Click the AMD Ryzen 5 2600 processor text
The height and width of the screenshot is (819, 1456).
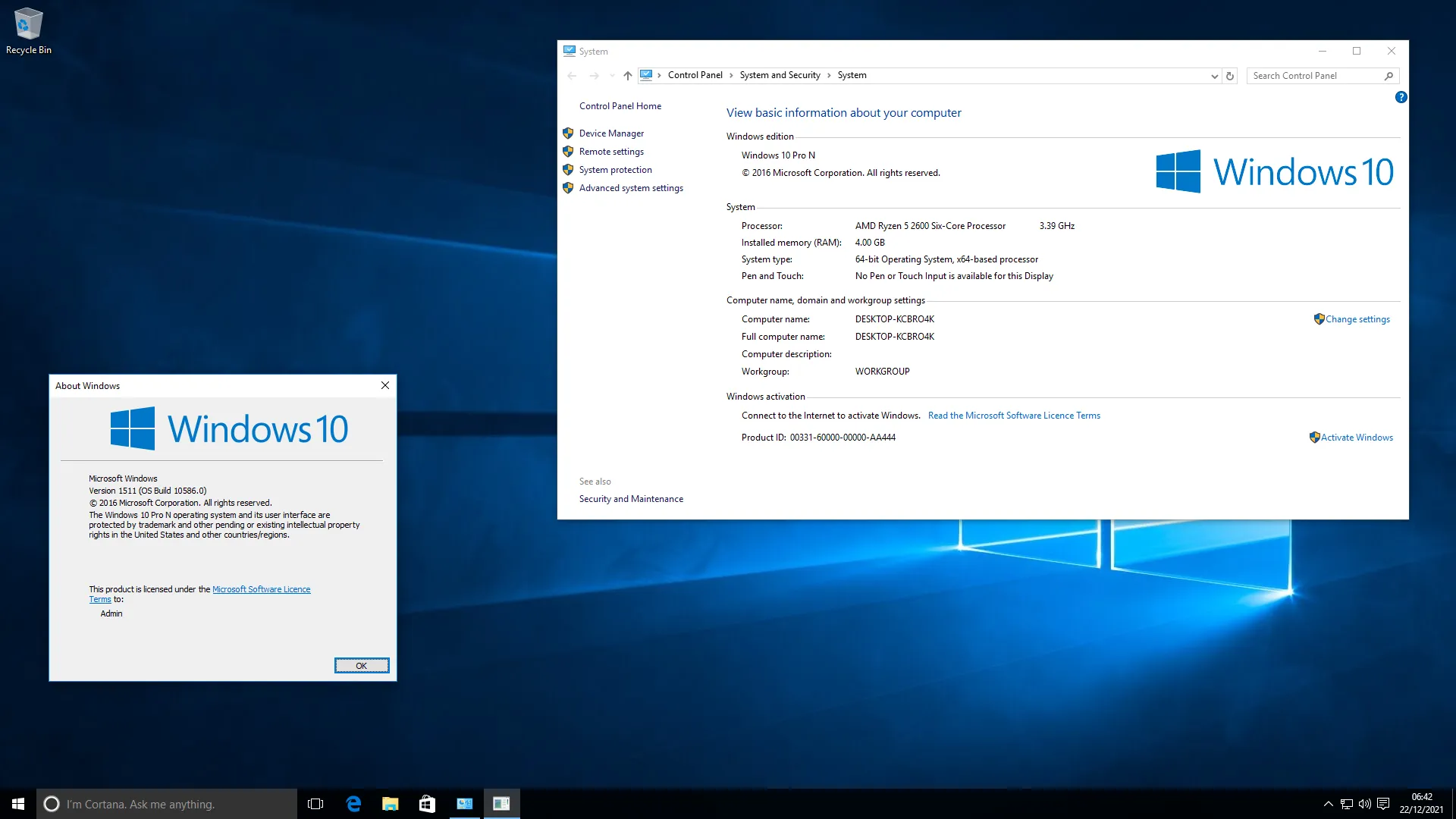pyautogui.click(x=930, y=226)
